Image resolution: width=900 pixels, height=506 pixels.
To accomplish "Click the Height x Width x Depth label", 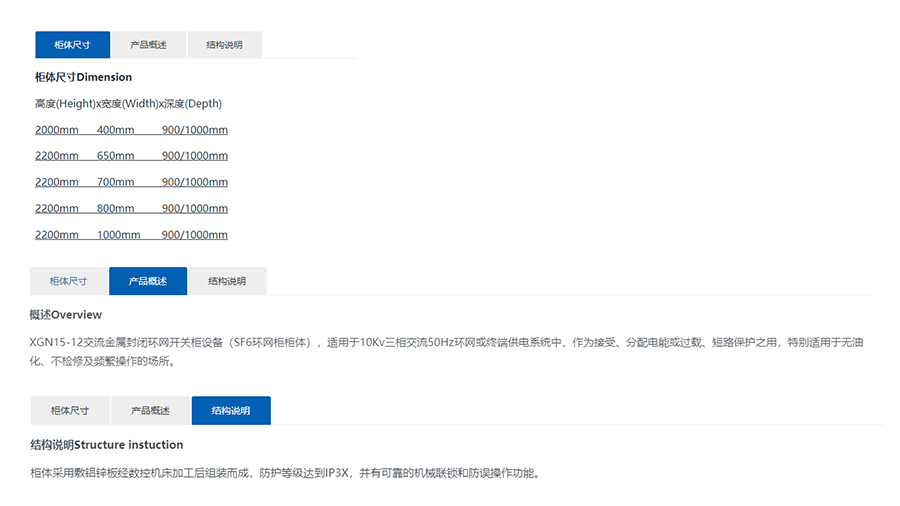I will coord(128,103).
